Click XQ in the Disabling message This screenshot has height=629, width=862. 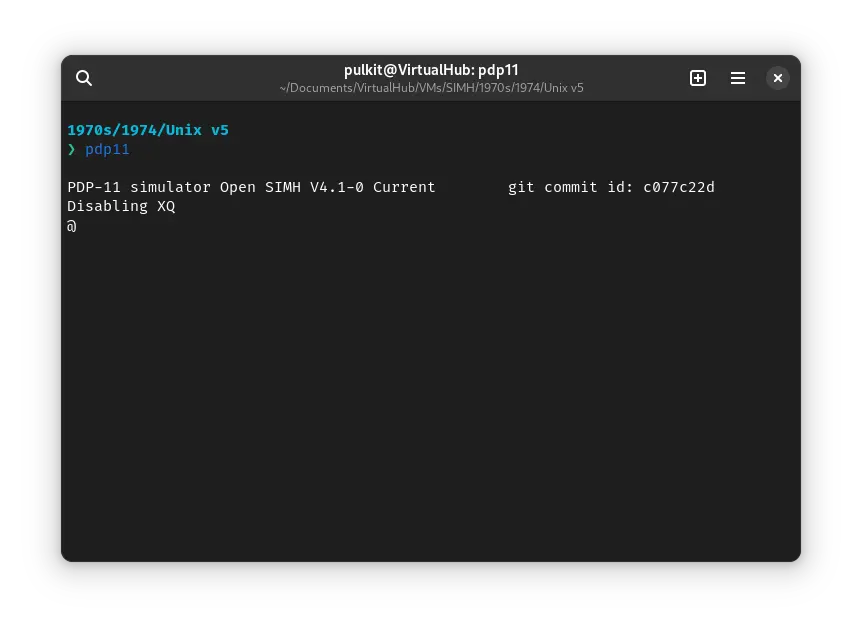click(x=166, y=206)
